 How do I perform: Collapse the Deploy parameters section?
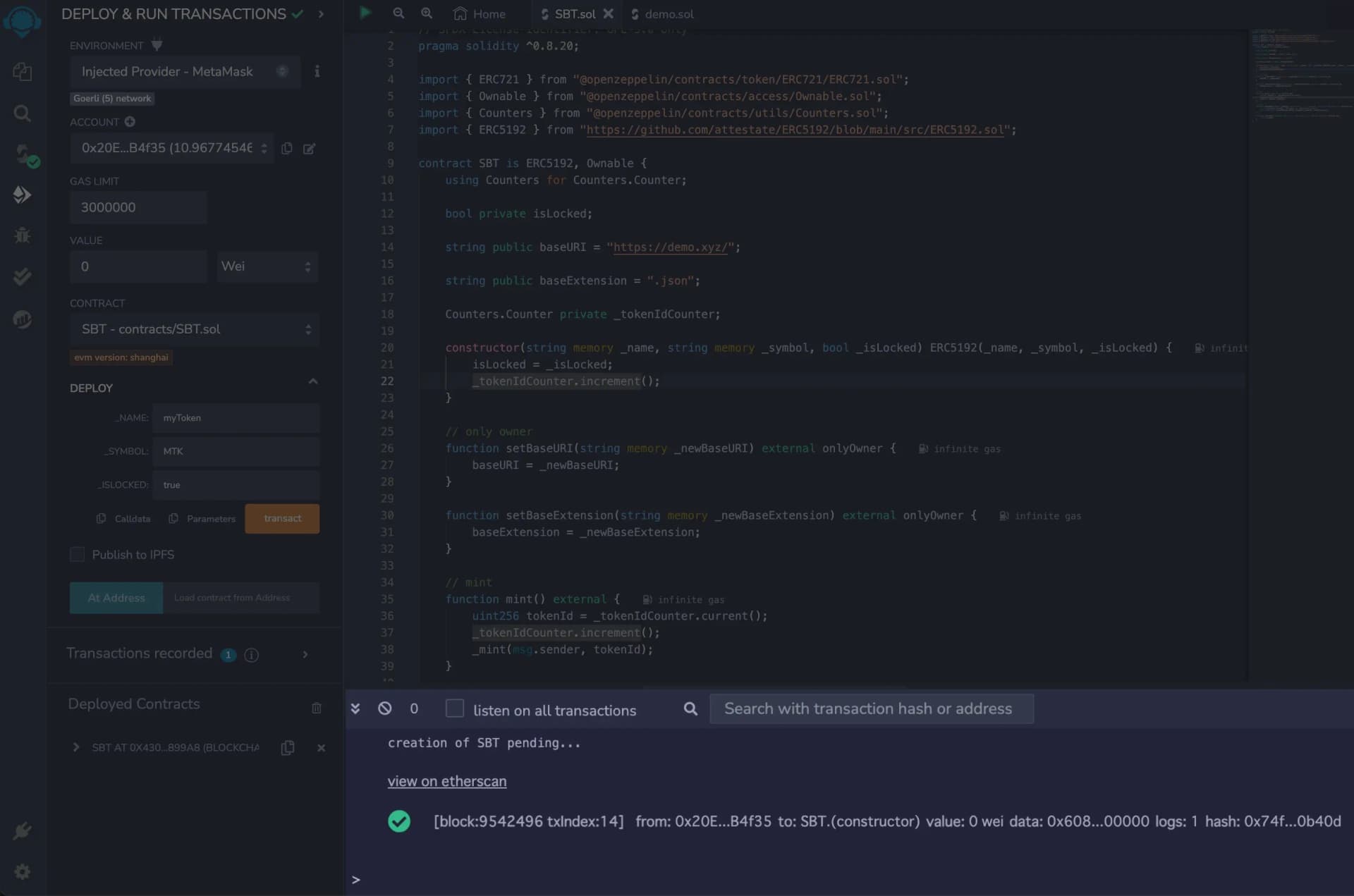(313, 382)
